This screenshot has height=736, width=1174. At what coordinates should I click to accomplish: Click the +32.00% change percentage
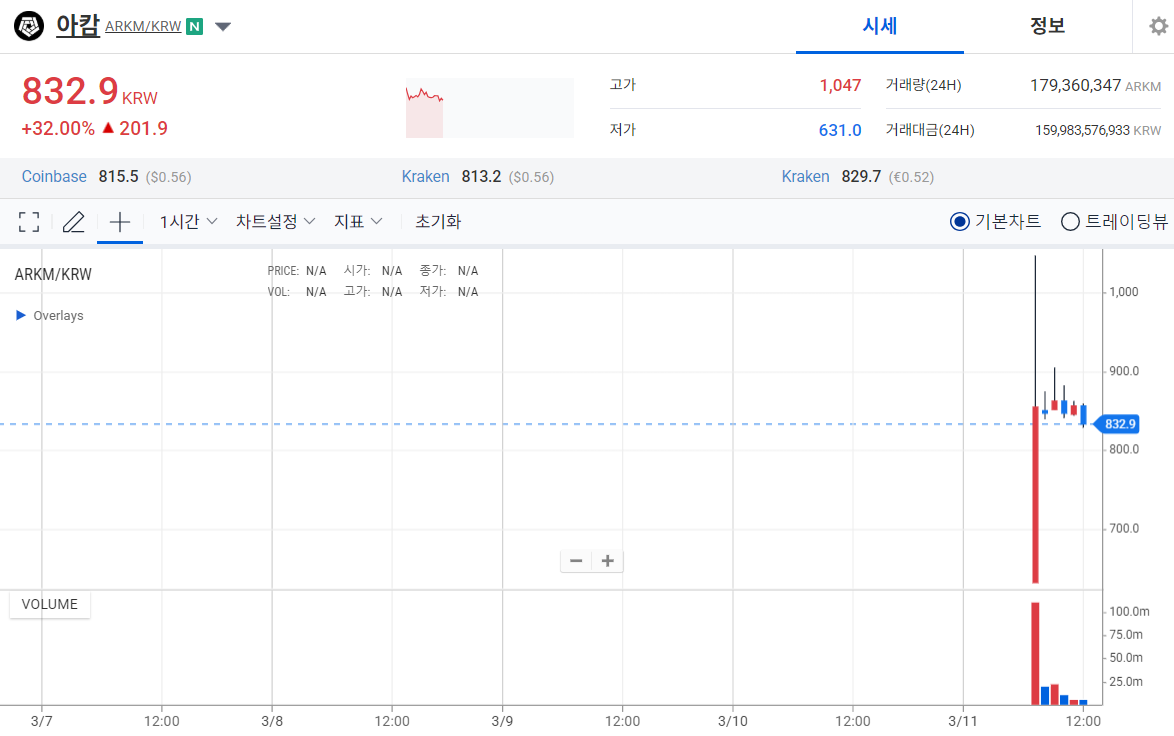click(58, 129)
